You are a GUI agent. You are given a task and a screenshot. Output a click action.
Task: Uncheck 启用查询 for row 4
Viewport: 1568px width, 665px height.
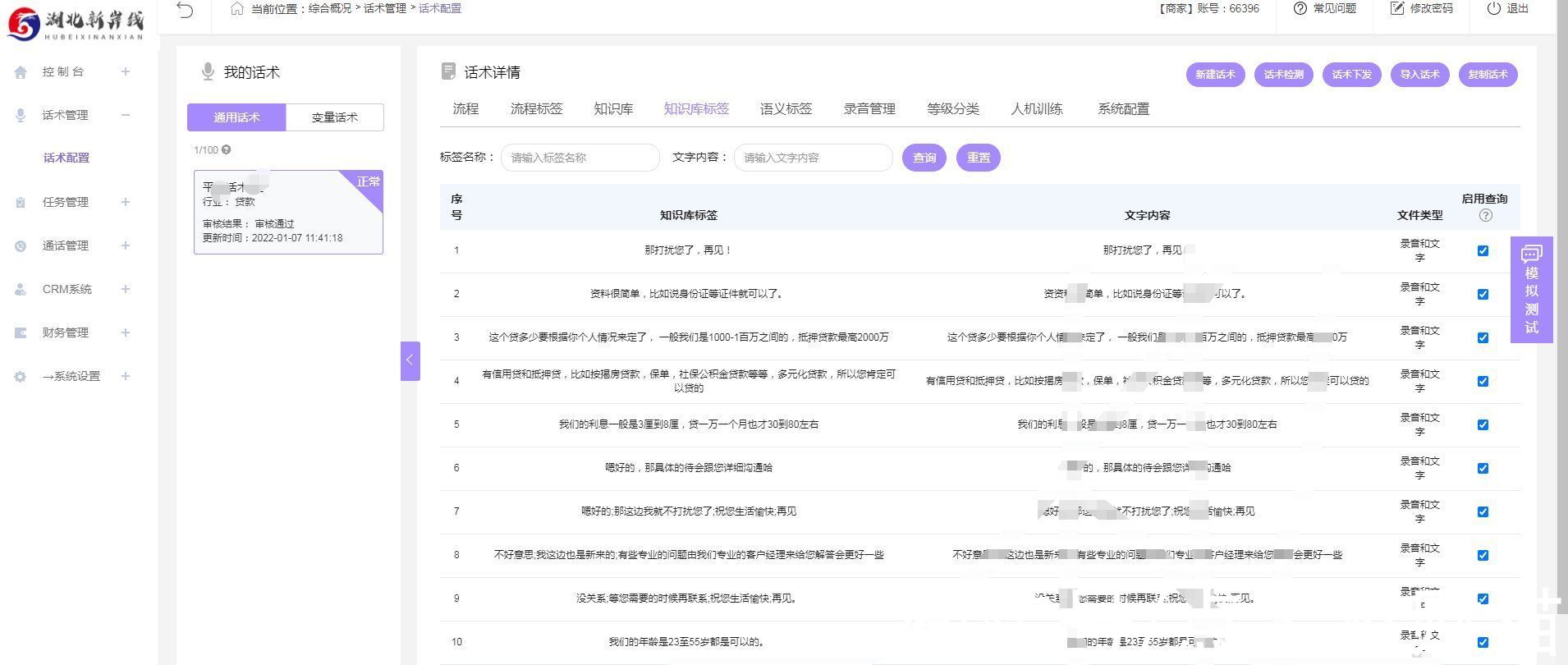click(1483, 382)
